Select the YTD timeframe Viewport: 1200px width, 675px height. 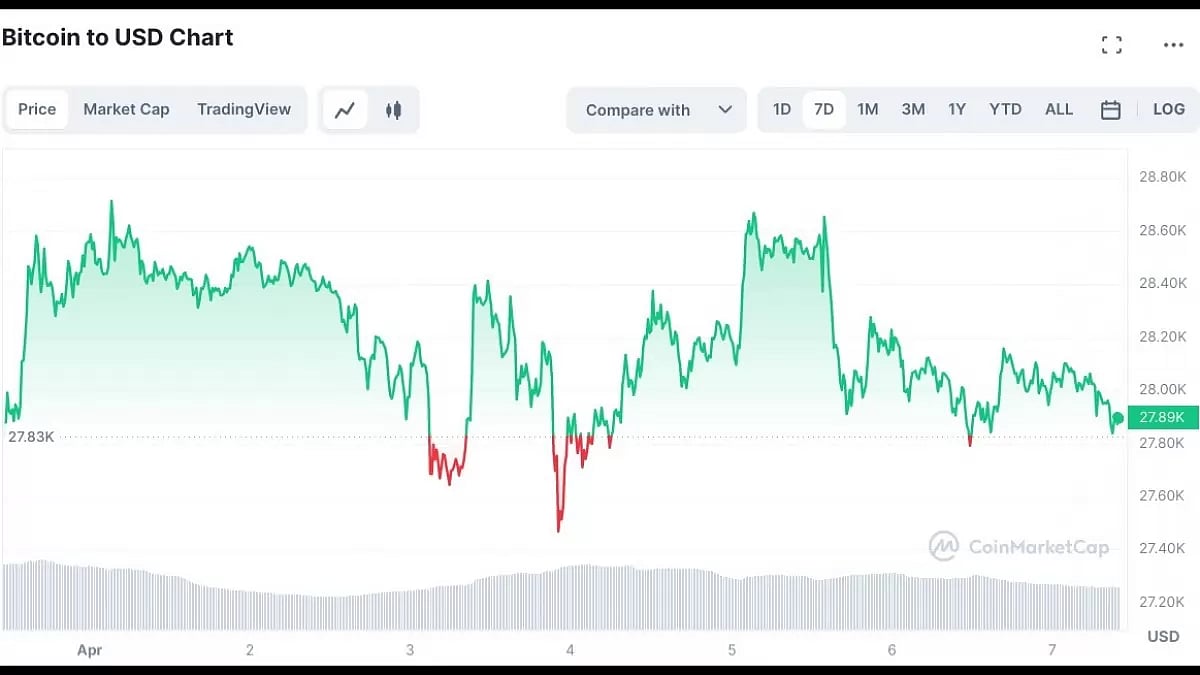pos(1005,110)
